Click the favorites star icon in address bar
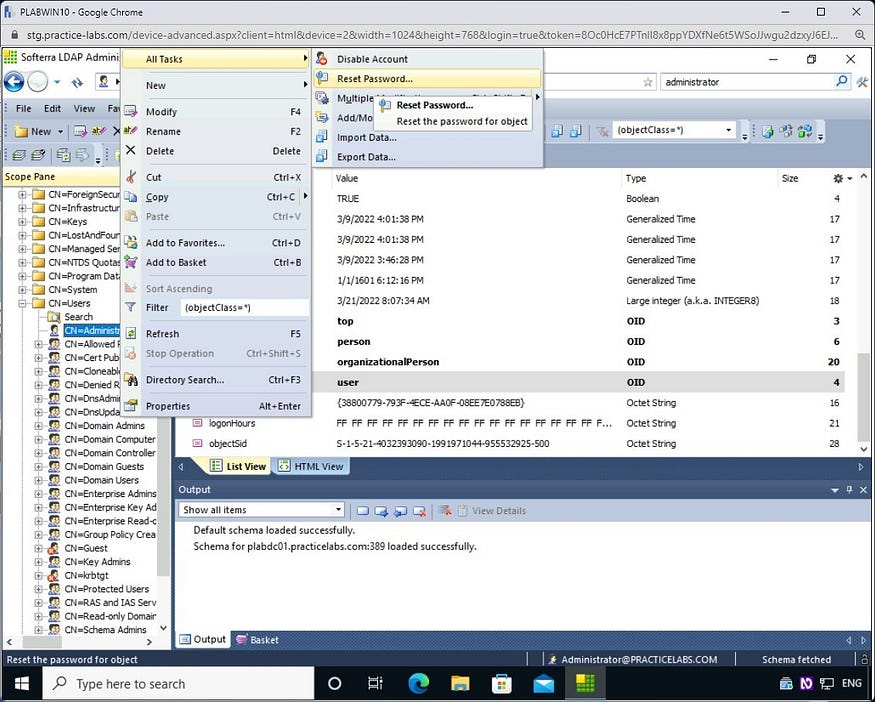 (x=647, y=82)
